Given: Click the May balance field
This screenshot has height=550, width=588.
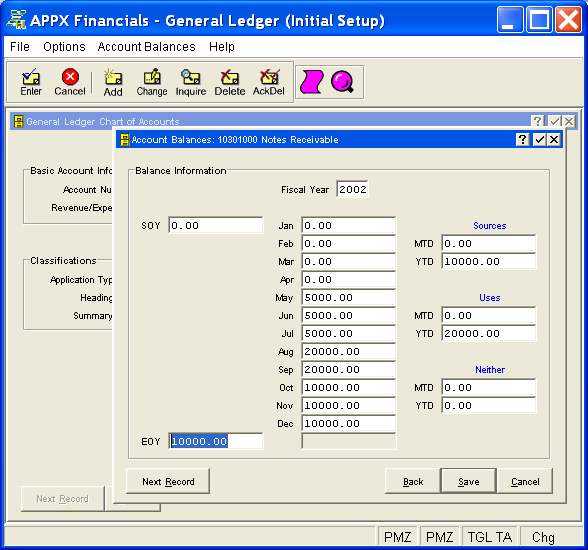Looking at the screenshot, I should pyautogui.click(x=348, y=297).
